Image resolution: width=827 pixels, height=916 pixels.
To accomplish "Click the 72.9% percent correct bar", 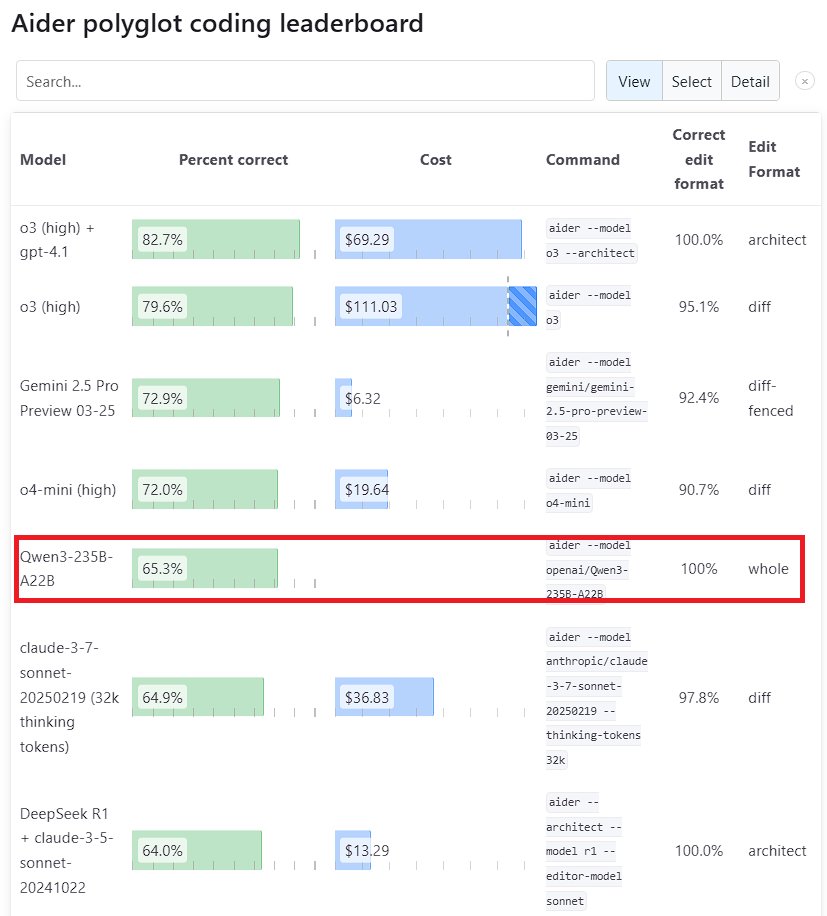I will 206,398.
